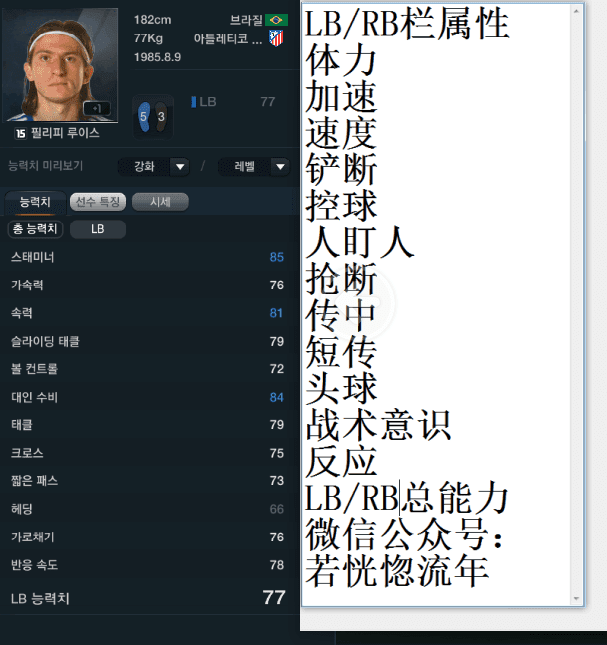The height and width of the screenshot is (645, 607).
Task: Click the player portrait thumbnail
Action: point(60,65)
